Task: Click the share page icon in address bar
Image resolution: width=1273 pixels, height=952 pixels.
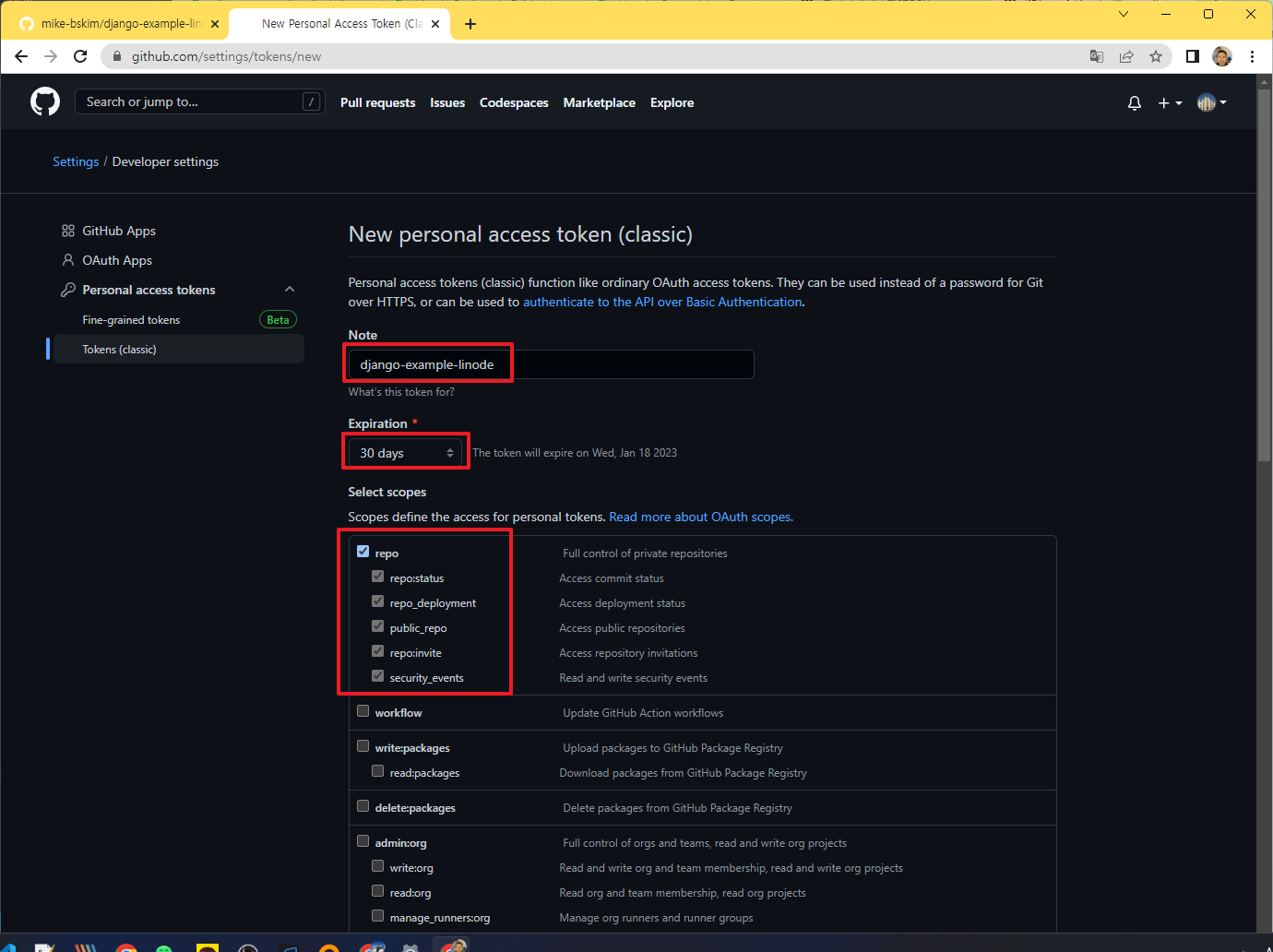Action: coord(1126,56)
